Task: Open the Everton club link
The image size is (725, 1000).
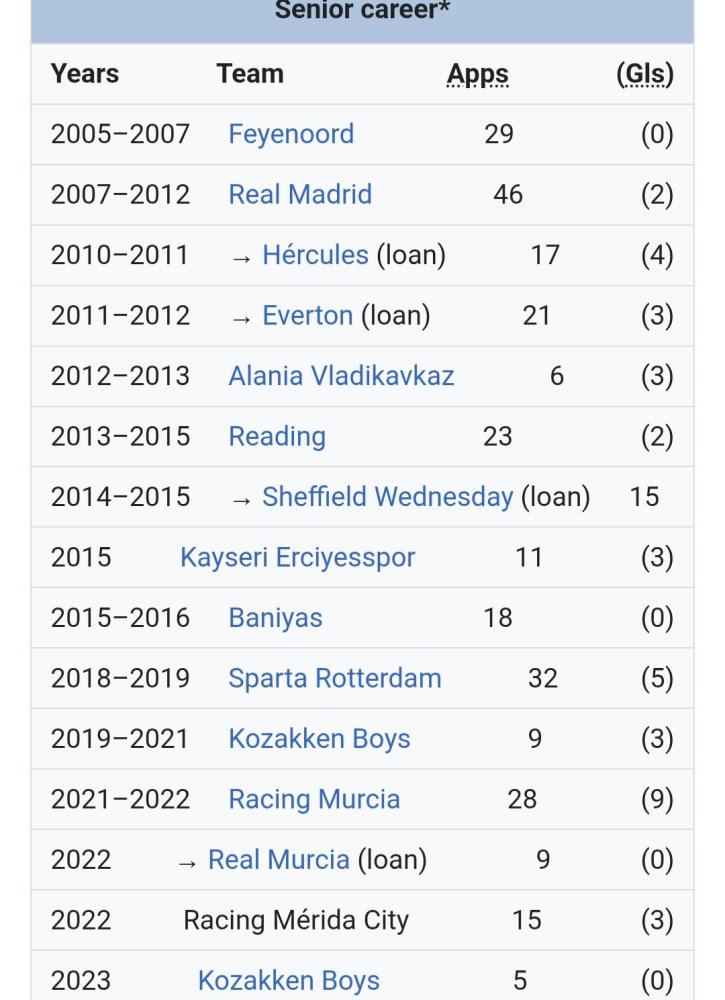Action: [x=307, y=316]
